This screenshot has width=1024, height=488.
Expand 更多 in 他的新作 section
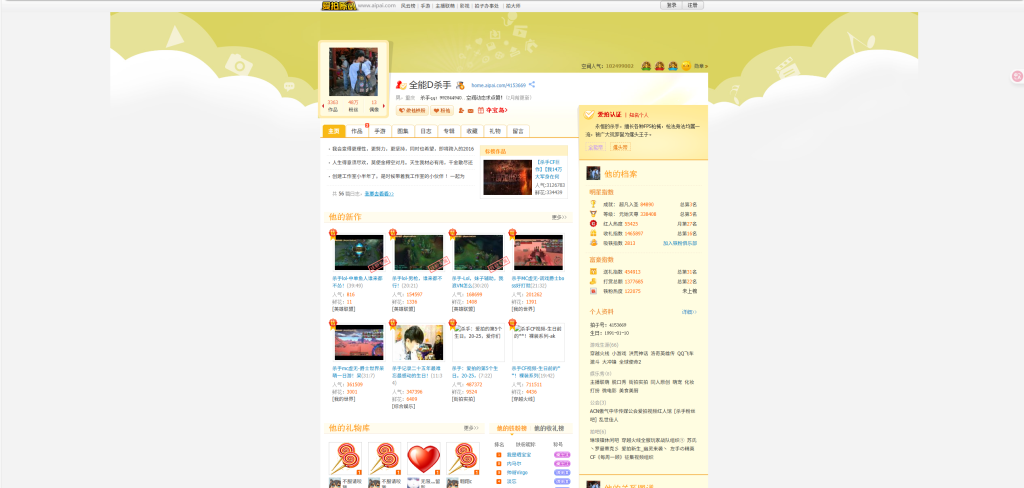[x=558, y=217]
